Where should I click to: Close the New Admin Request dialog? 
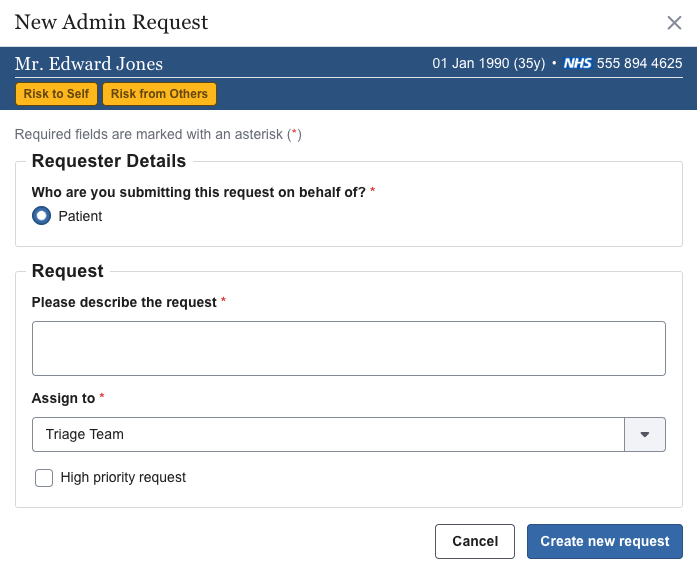point(674,23)
